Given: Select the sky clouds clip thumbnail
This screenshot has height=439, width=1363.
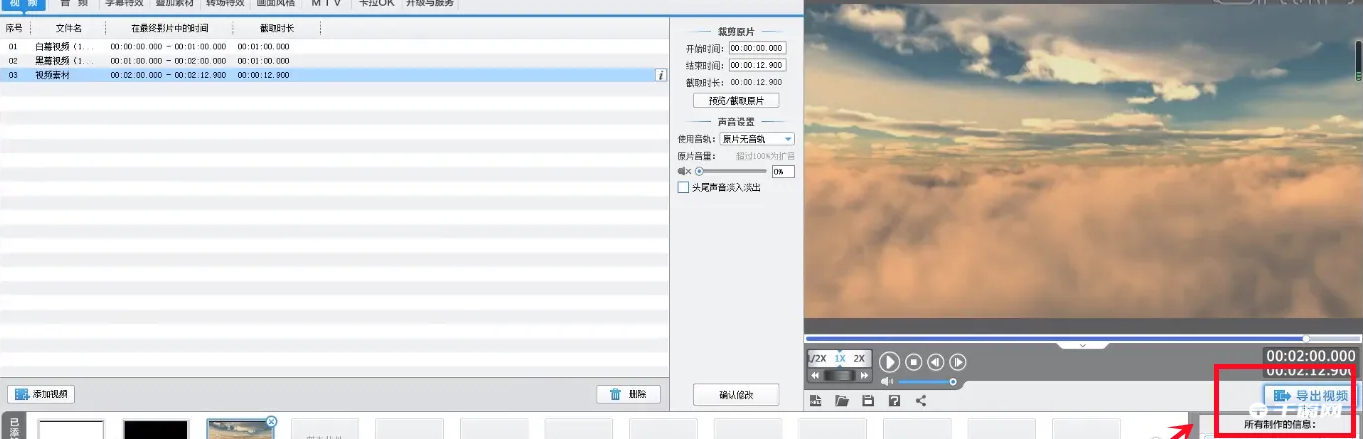Looking at the screenshot, I should 241,429.
